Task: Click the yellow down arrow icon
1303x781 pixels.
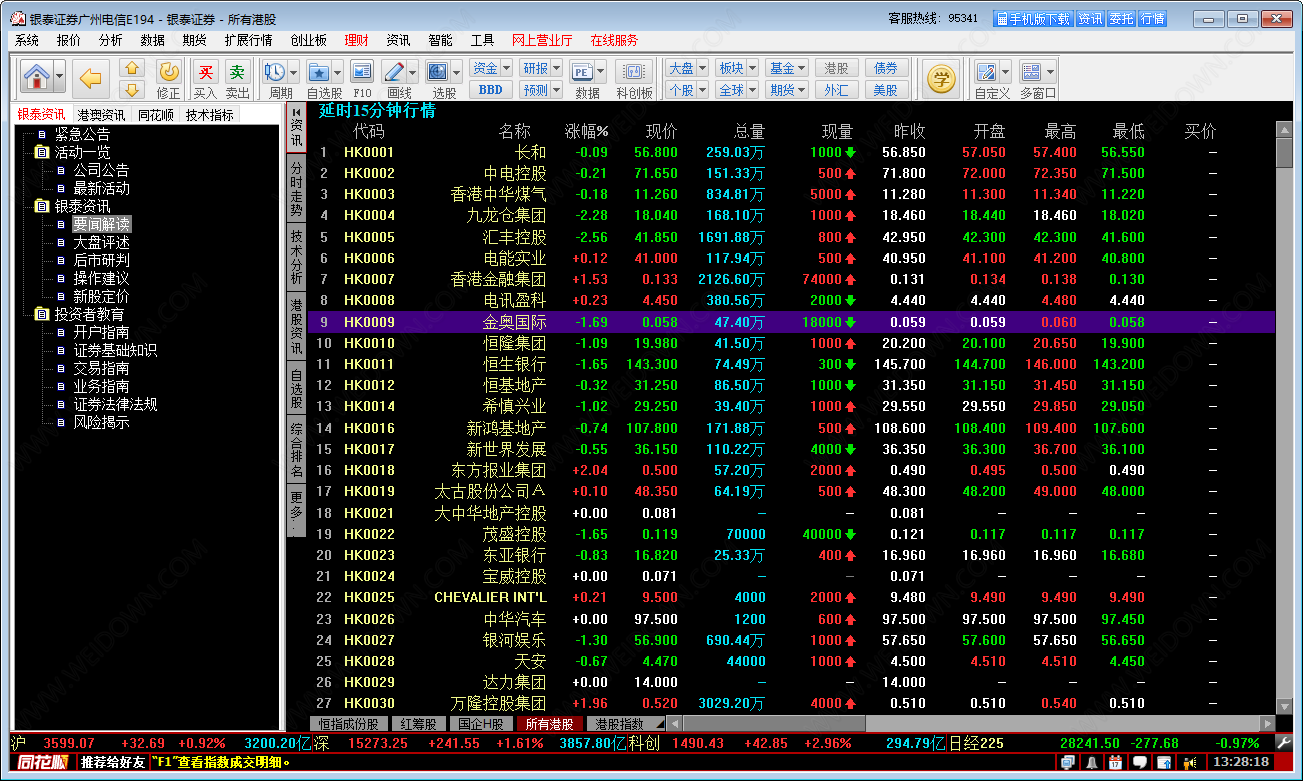Action: click(132, 88)
